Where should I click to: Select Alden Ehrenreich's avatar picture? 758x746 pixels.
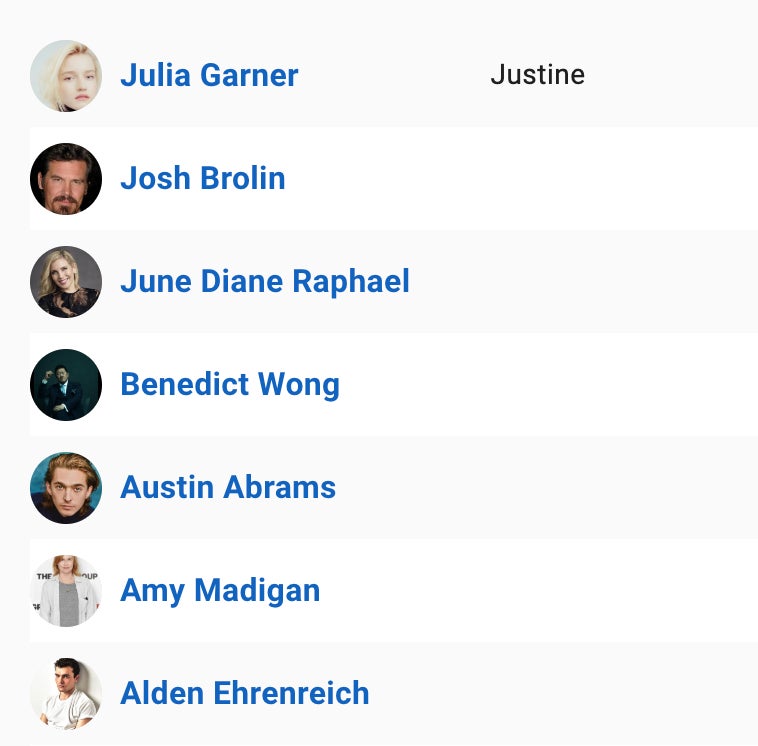(x=66, y=694)
